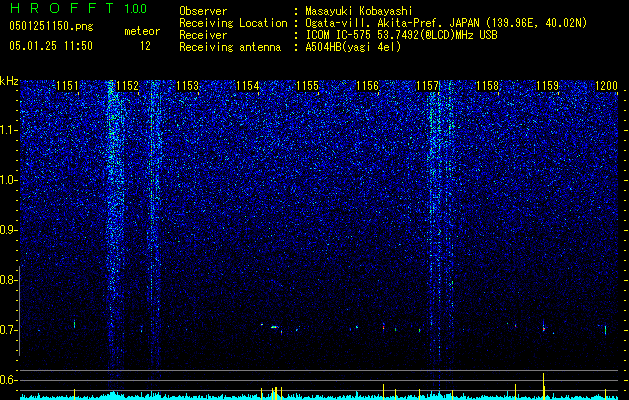Click the 1151 time marker
The height and width of the screenshot is (400, 629).
coord(67,86)
